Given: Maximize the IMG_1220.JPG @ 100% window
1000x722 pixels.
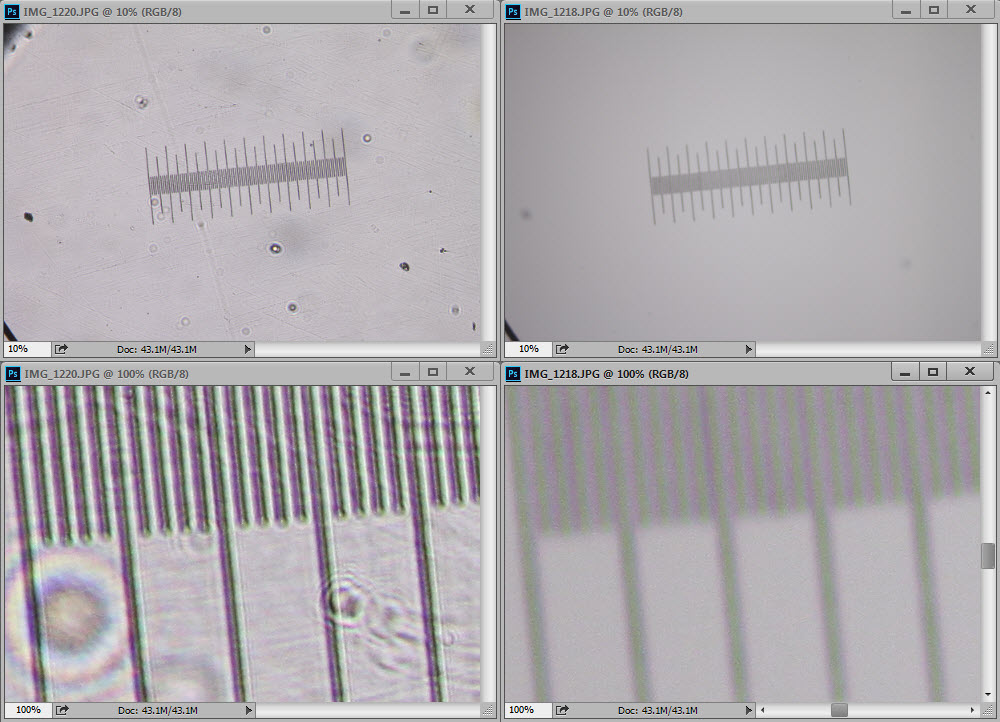Looking at the screenshot, I should click(433, 372).
